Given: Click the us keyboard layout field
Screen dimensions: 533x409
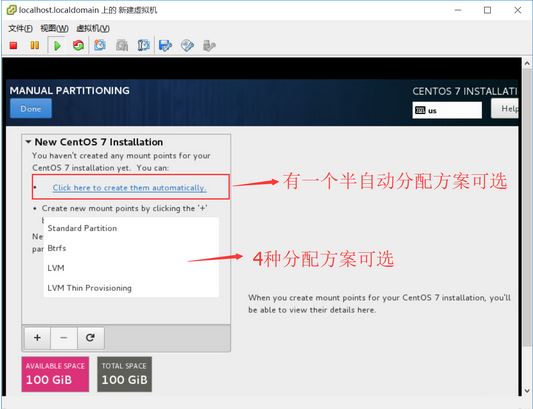Looking at the screenshot, I should point(447,110).
